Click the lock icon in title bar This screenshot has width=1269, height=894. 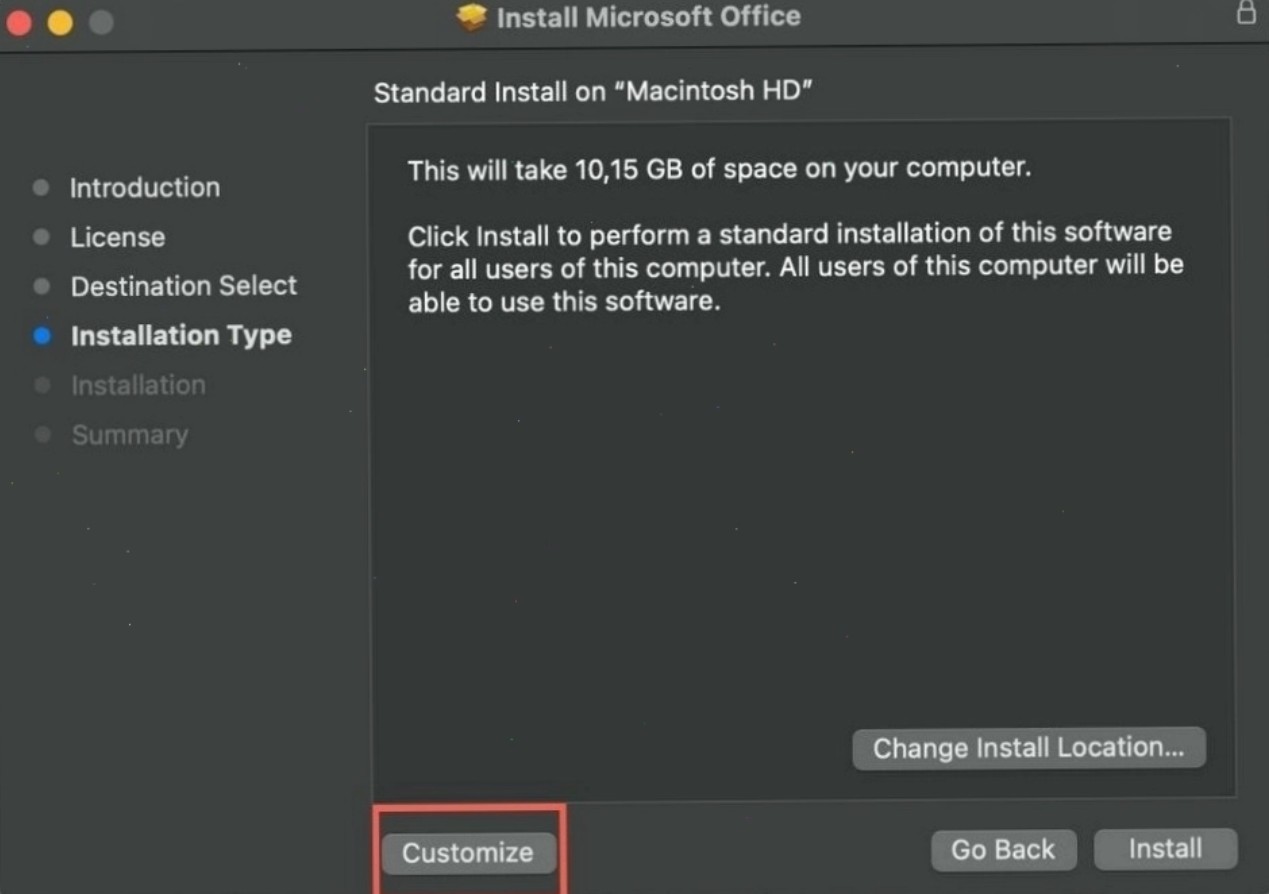click(x=1246, y=13)
